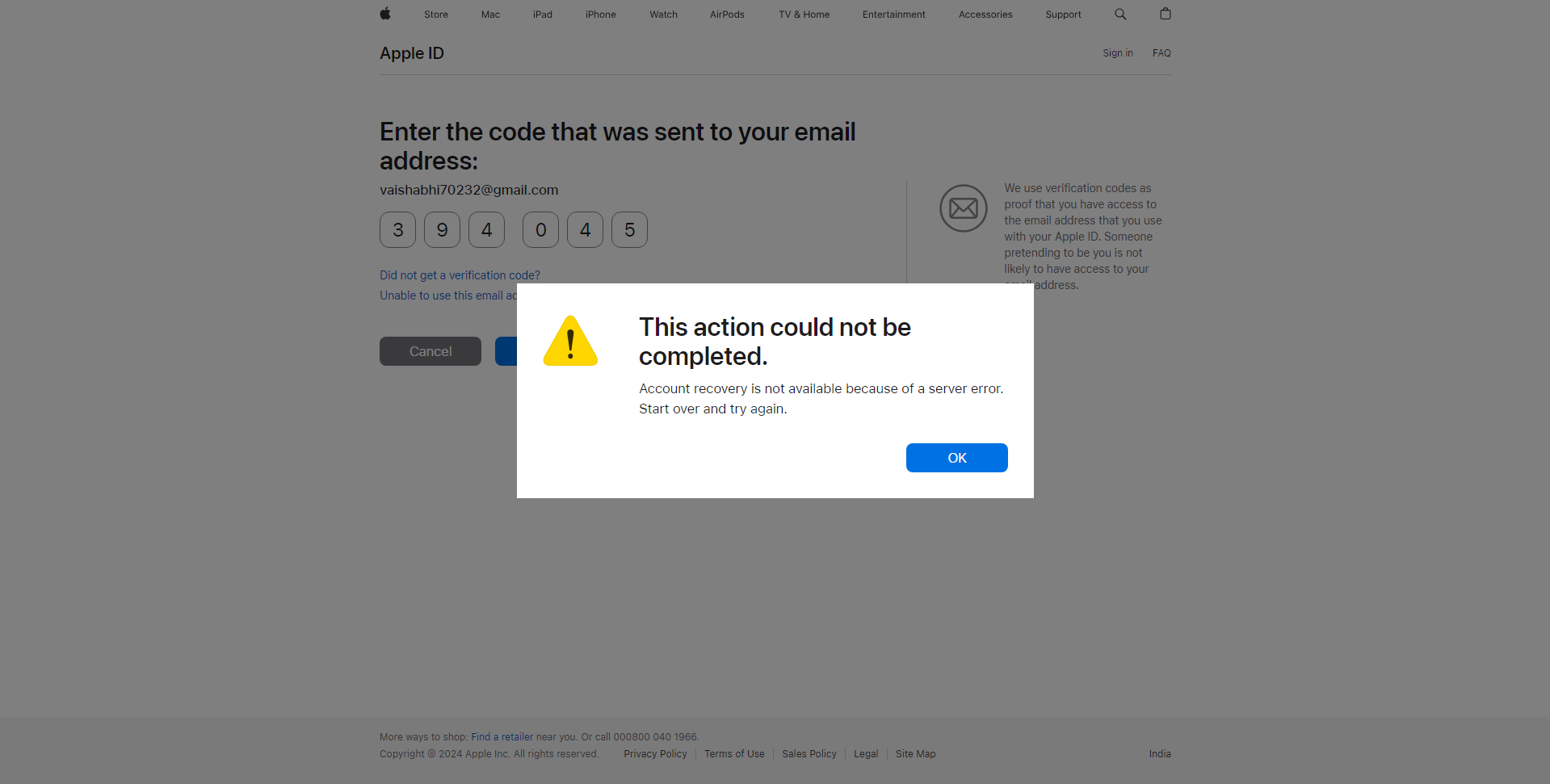Select the first code digit box containing 3

pyautogui.click(x=398, y=230)
